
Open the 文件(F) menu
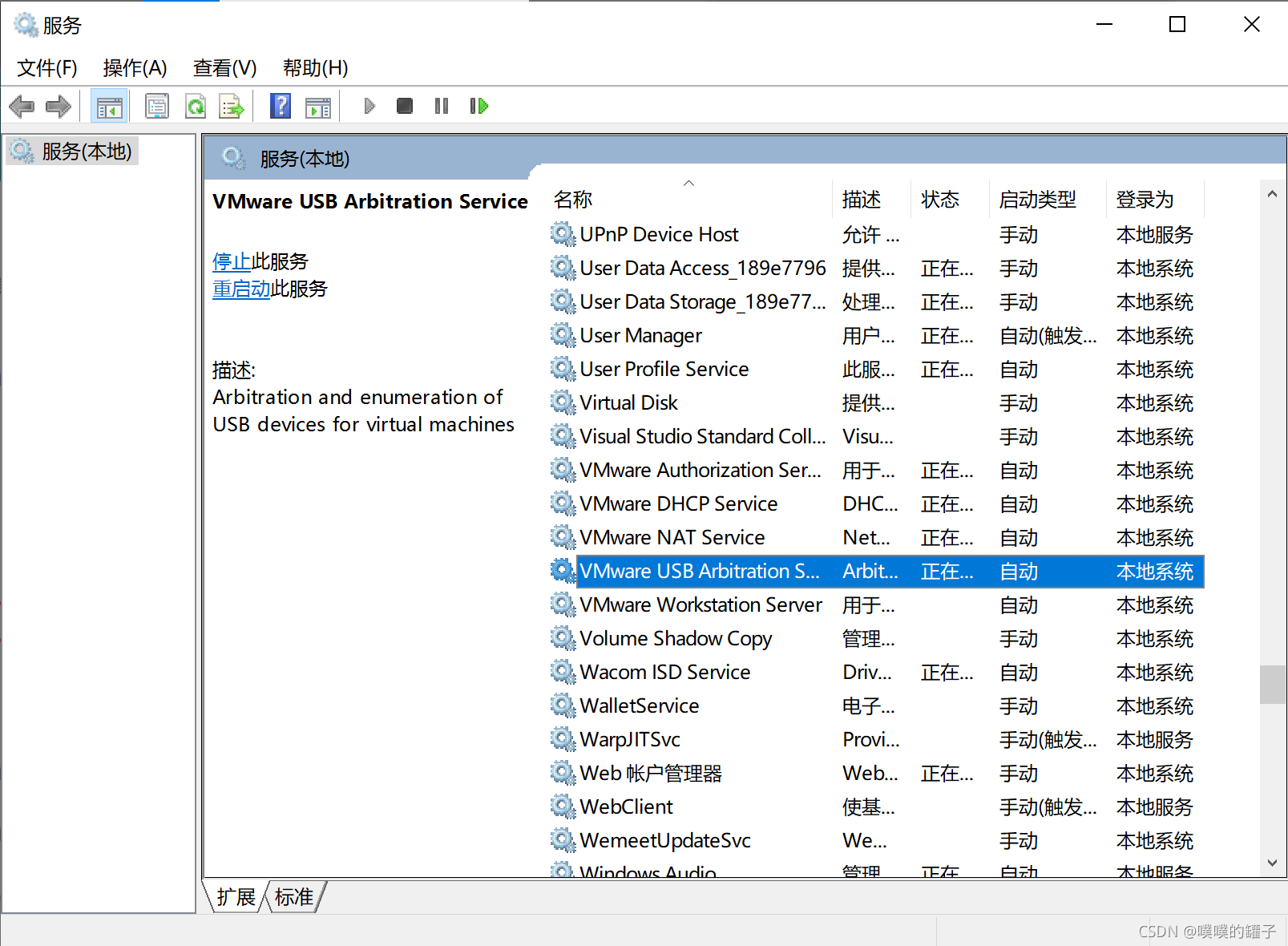pyautogui.click(x=47, y=68)
